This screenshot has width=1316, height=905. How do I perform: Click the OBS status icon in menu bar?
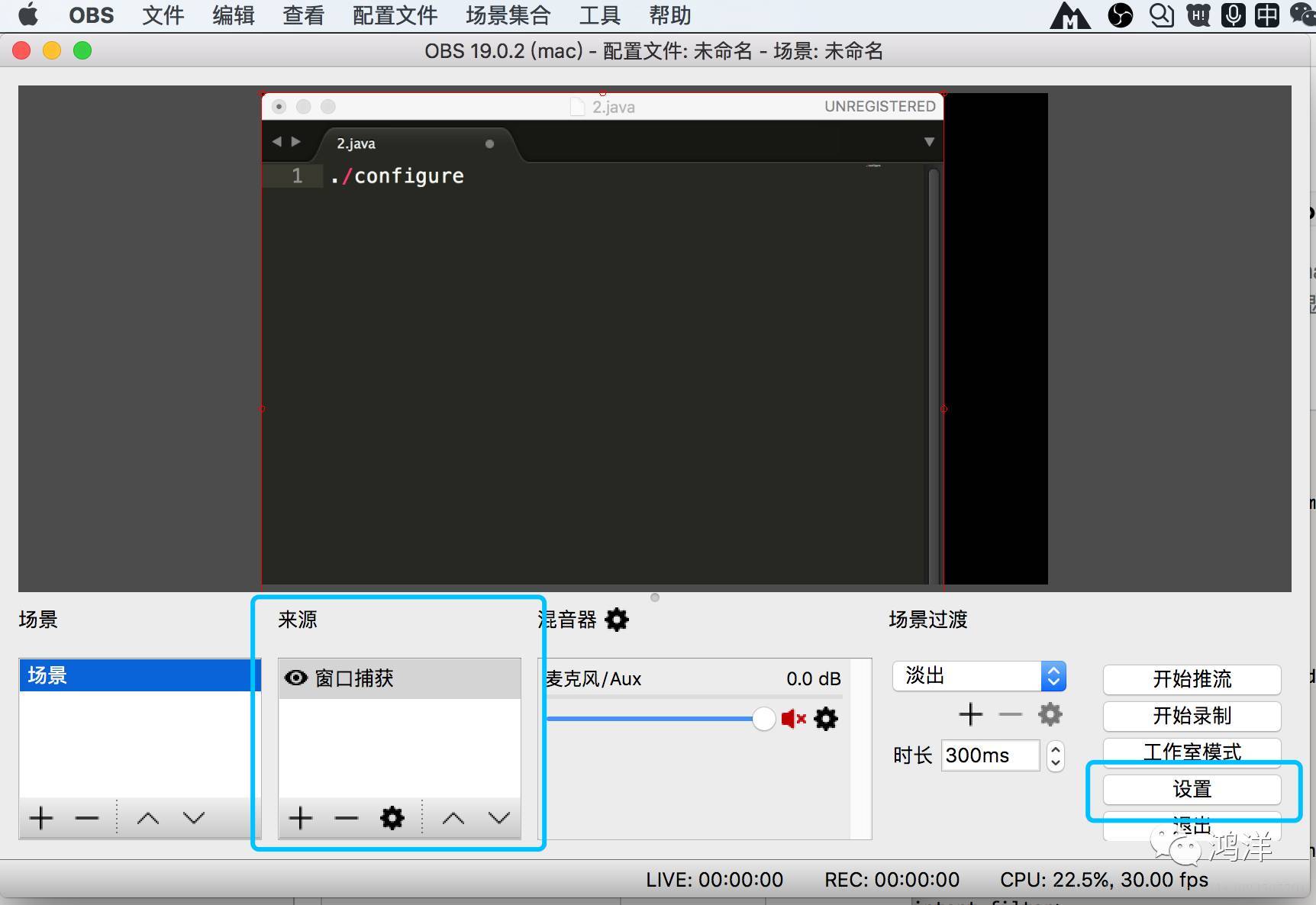click(x=1121, y=15)
